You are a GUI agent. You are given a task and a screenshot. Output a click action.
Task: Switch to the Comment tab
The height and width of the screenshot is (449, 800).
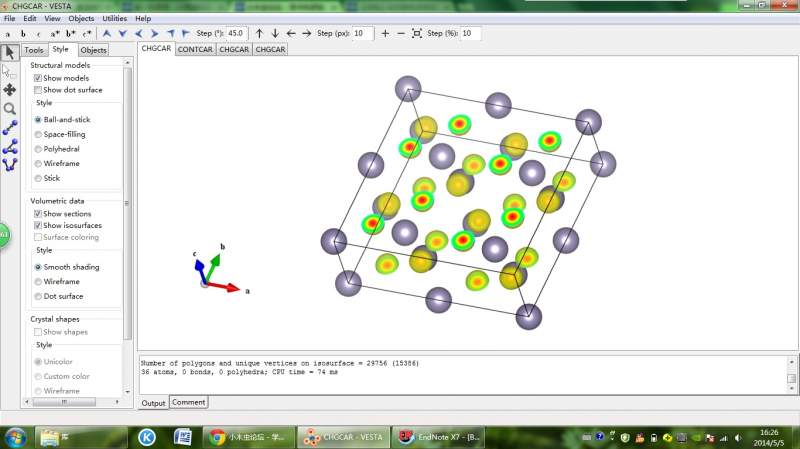188,402
